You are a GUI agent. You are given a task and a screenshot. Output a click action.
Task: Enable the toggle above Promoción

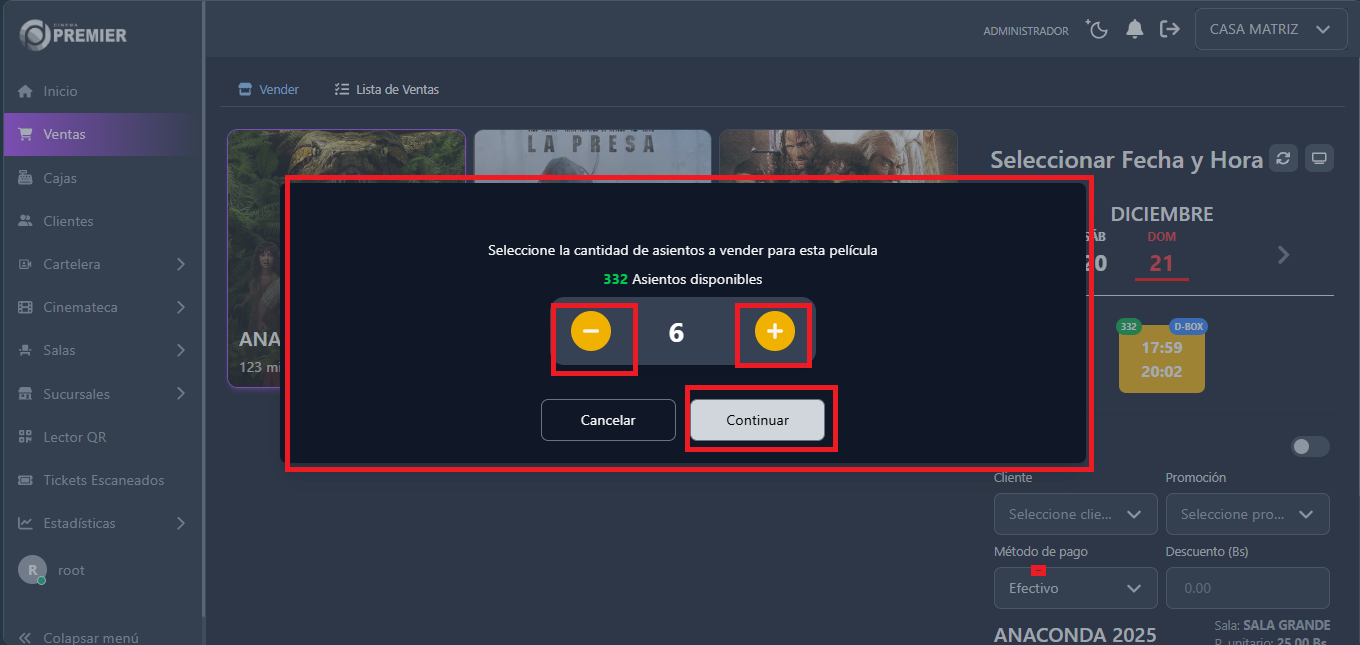(x=1310, y=446)
